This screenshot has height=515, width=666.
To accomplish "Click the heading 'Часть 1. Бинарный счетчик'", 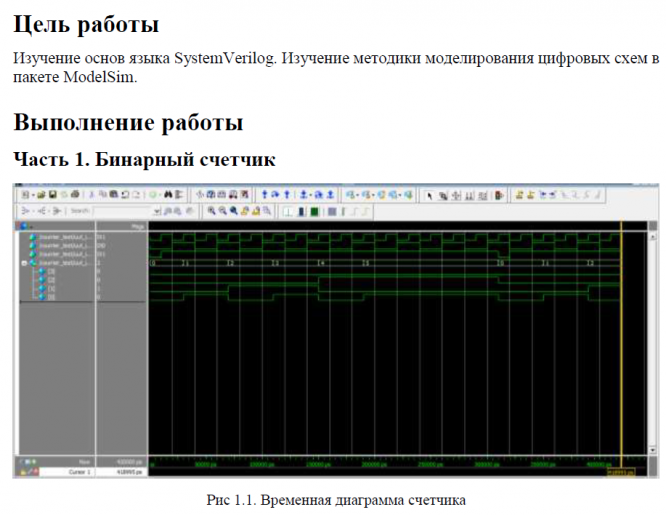I will [144, 159].
